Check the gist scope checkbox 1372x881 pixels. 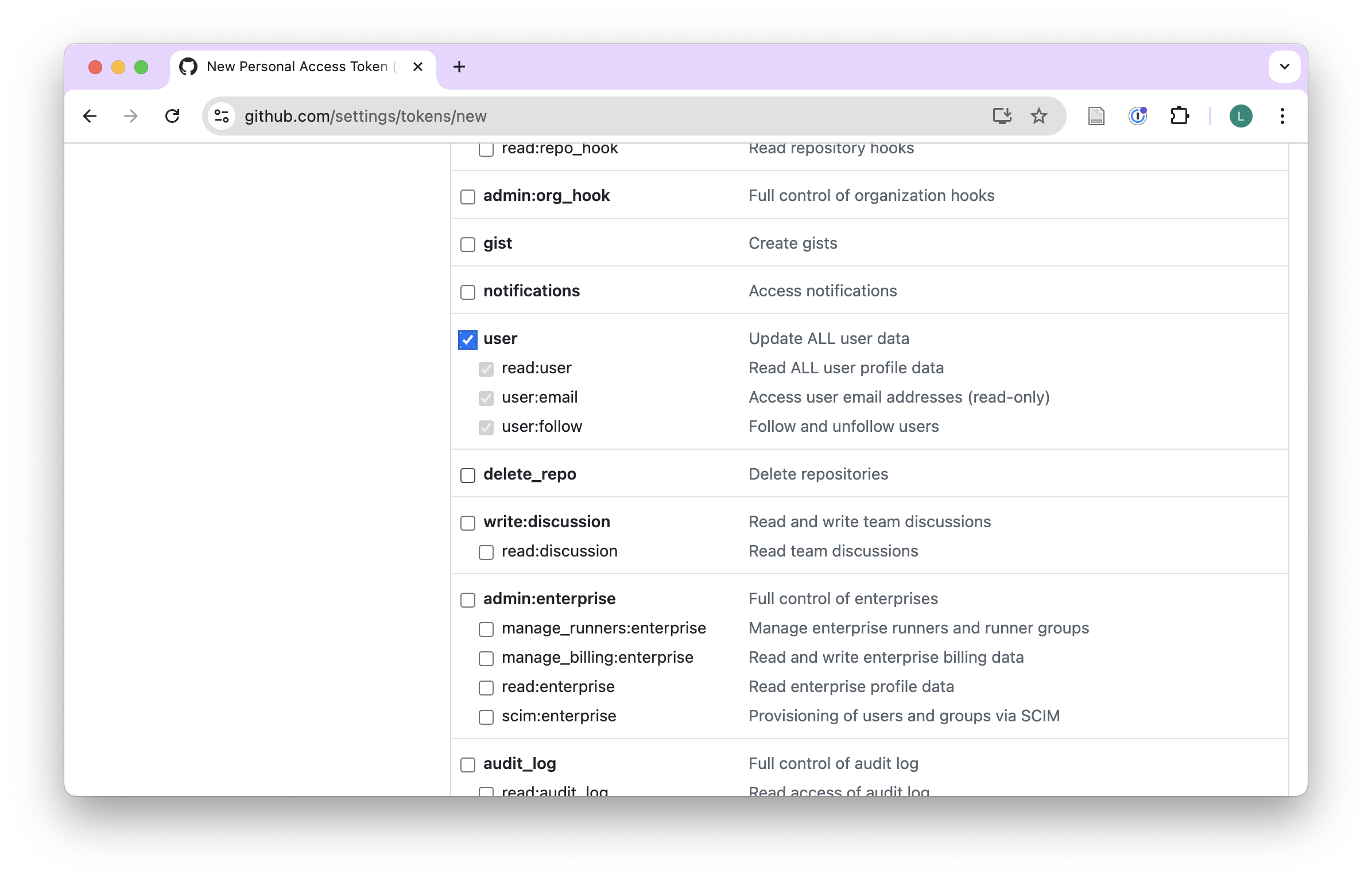(468, 244)
